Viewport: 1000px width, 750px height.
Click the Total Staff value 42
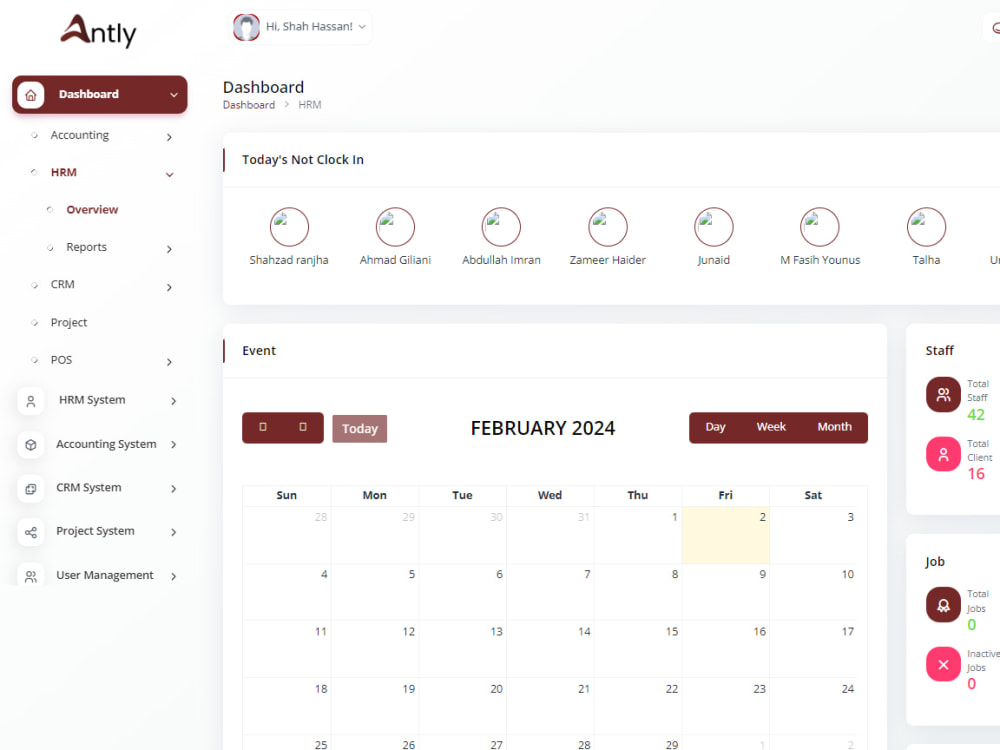click(976, 415)
